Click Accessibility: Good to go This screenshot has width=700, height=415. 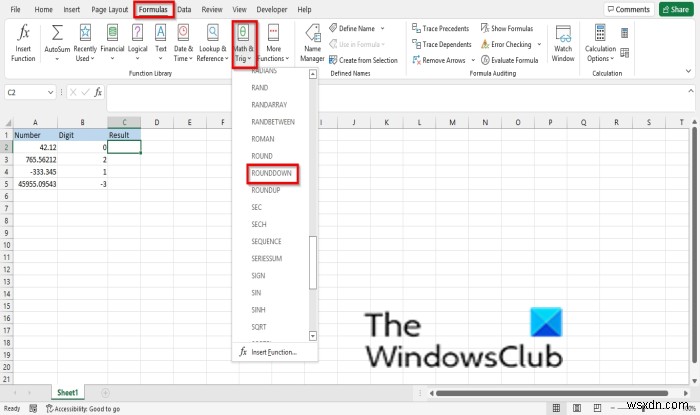coord(83,408)
